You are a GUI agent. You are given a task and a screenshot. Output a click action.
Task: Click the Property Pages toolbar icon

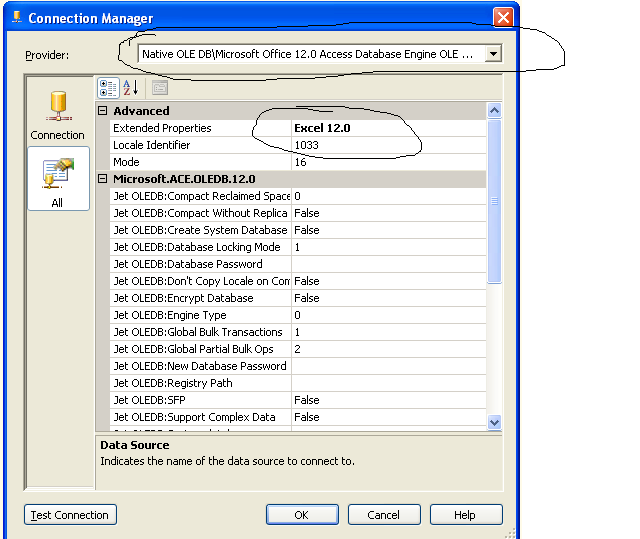pyautogui.click(x=160, y=88)
